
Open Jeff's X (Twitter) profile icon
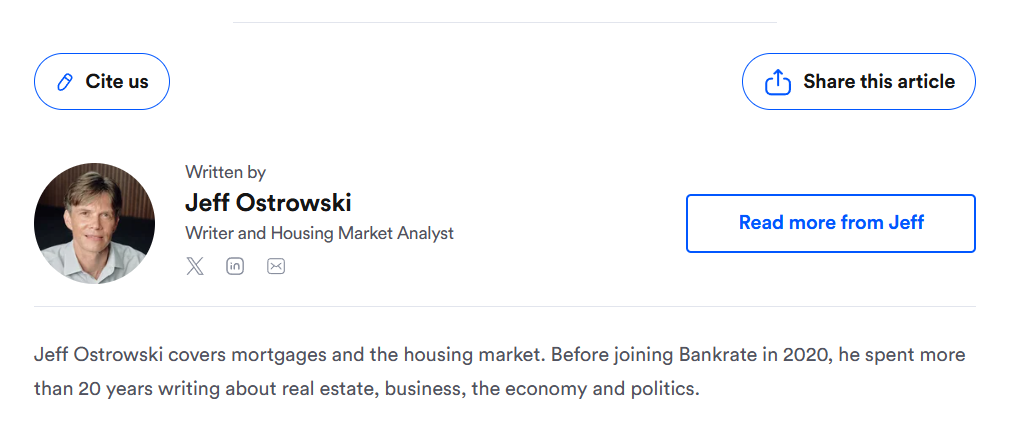tap(195, 266)
